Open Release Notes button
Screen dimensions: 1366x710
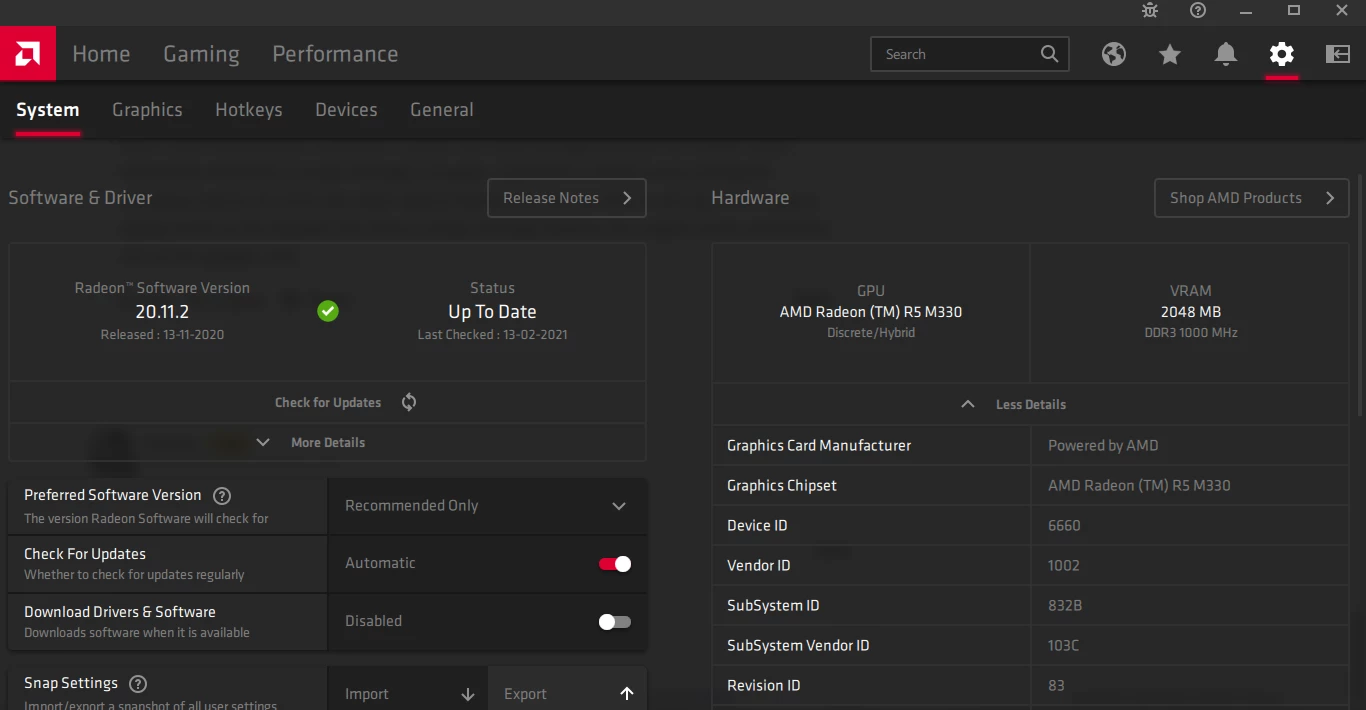coord(567,198)
